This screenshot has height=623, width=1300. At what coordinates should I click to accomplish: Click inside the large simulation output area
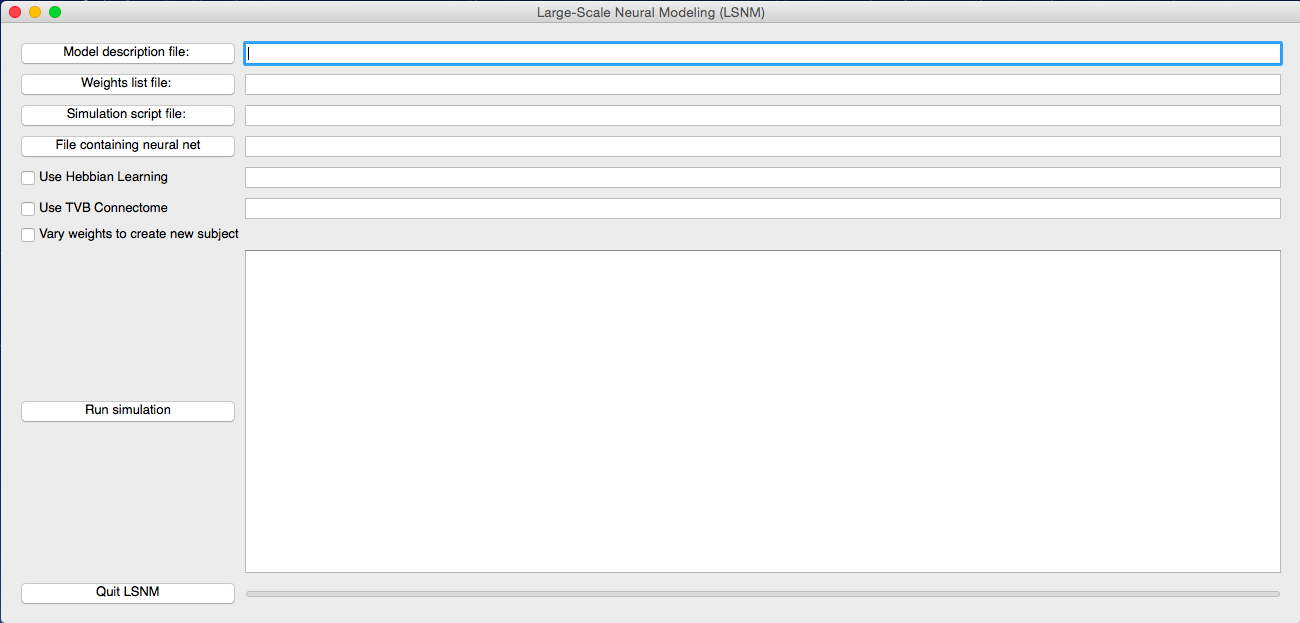[x=762, y=411]
